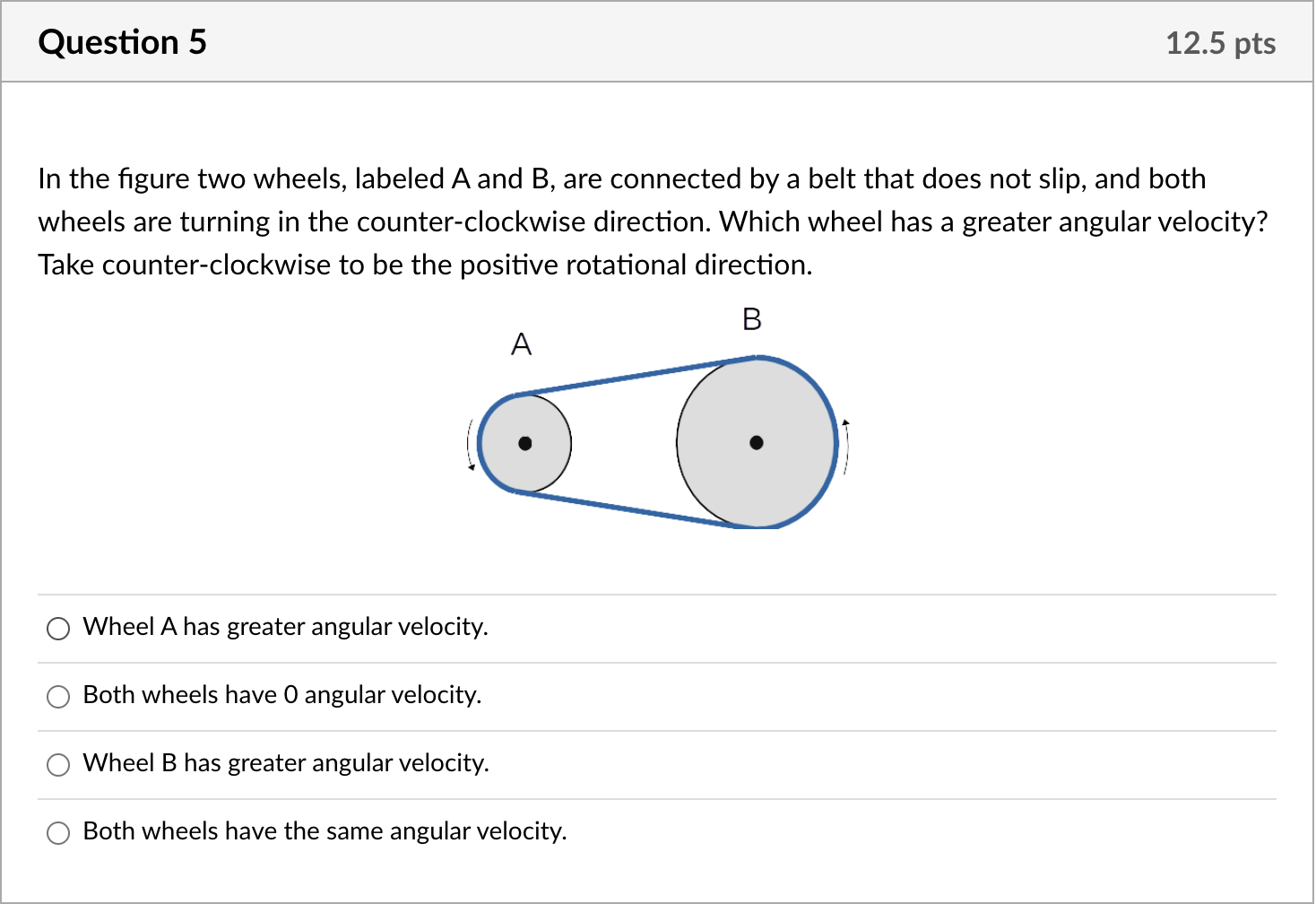Select radio button for 'Wheel B has greater angular velocity'
The height and width of the screenshot is (904, 1316).
click(58, 765)
